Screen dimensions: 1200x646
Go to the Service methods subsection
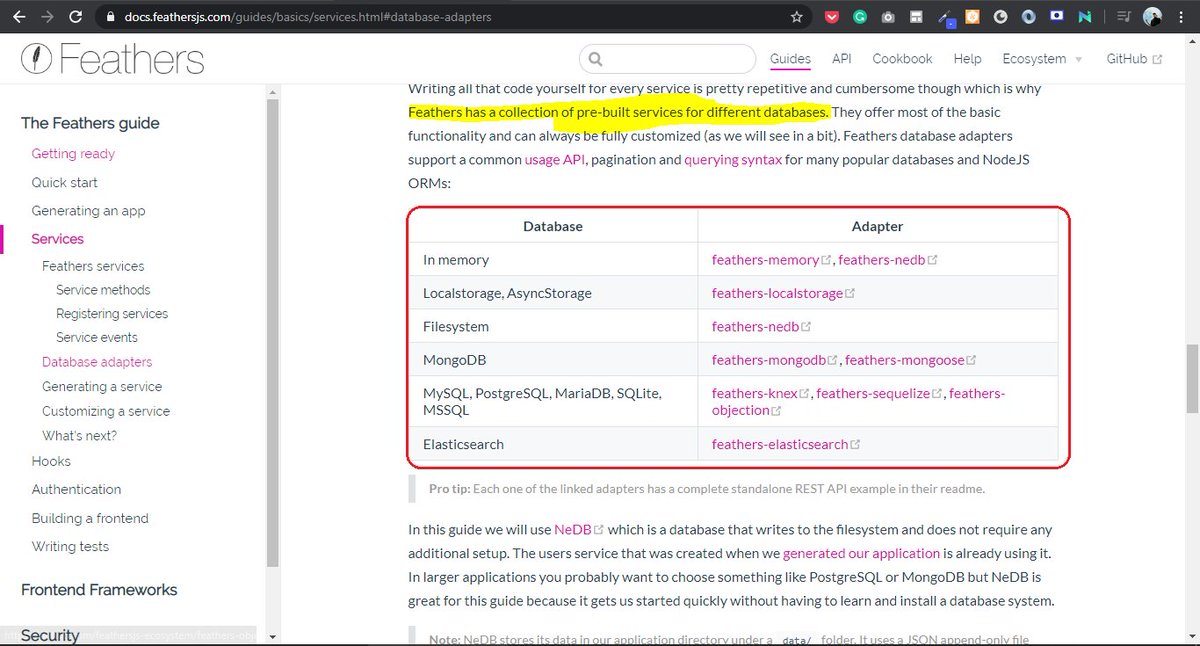pos(103,290)
